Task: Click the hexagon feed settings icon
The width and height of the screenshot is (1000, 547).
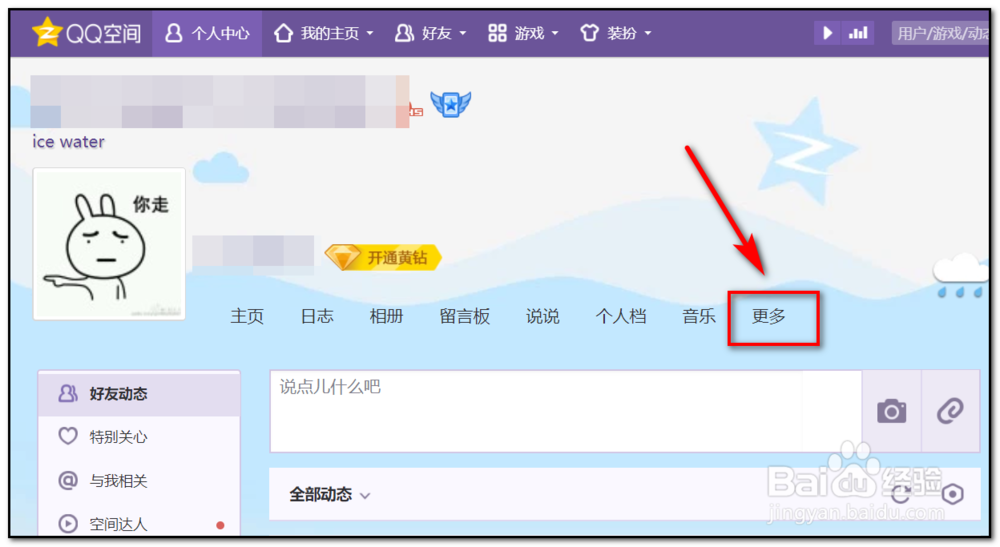Action: pos(953,494)
